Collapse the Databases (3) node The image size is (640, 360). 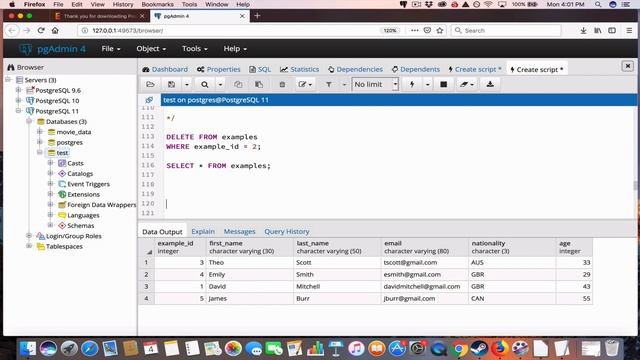[29, 121]
